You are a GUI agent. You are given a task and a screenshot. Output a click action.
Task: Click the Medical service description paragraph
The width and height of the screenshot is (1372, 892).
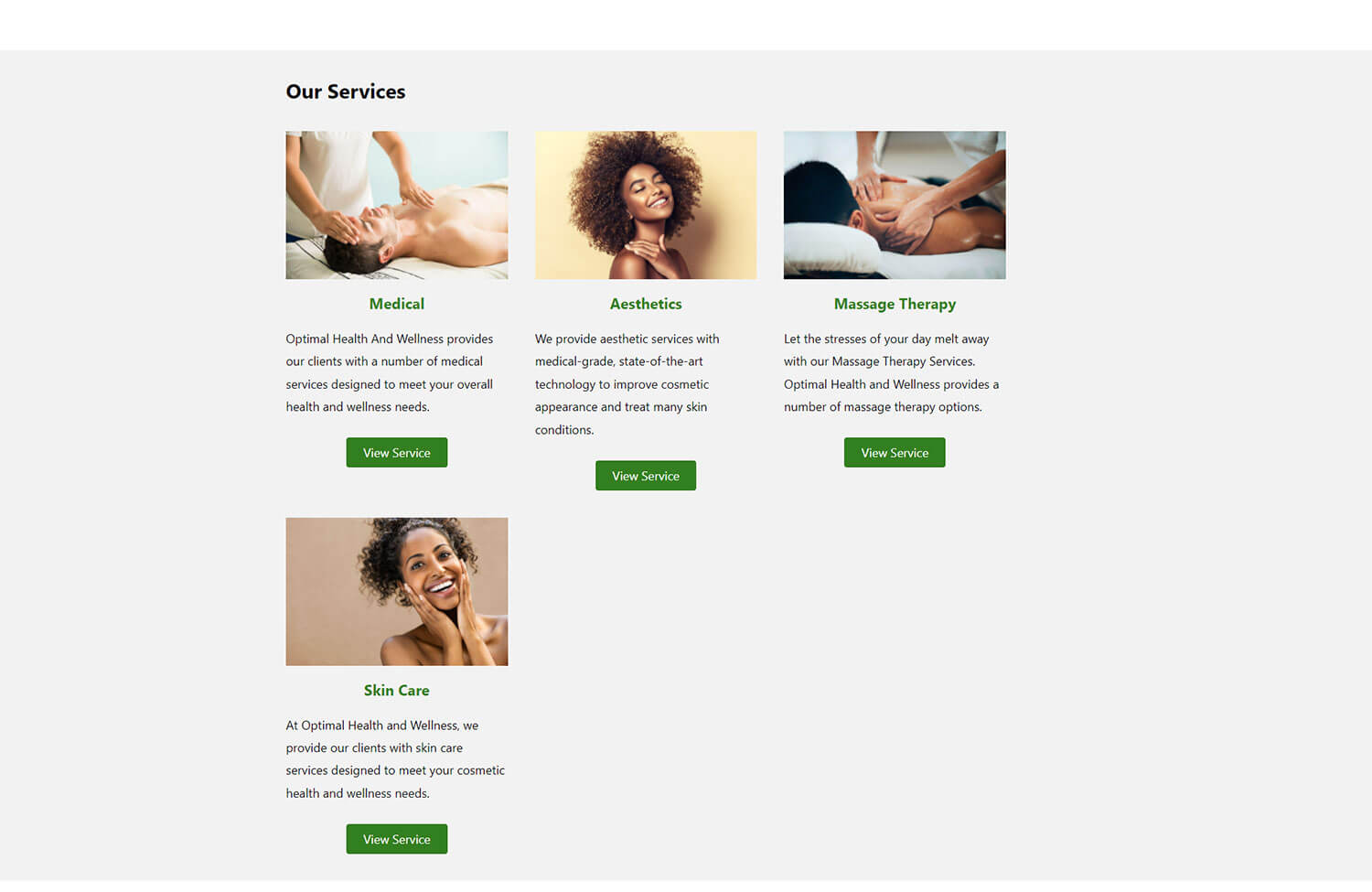[390, 373]
